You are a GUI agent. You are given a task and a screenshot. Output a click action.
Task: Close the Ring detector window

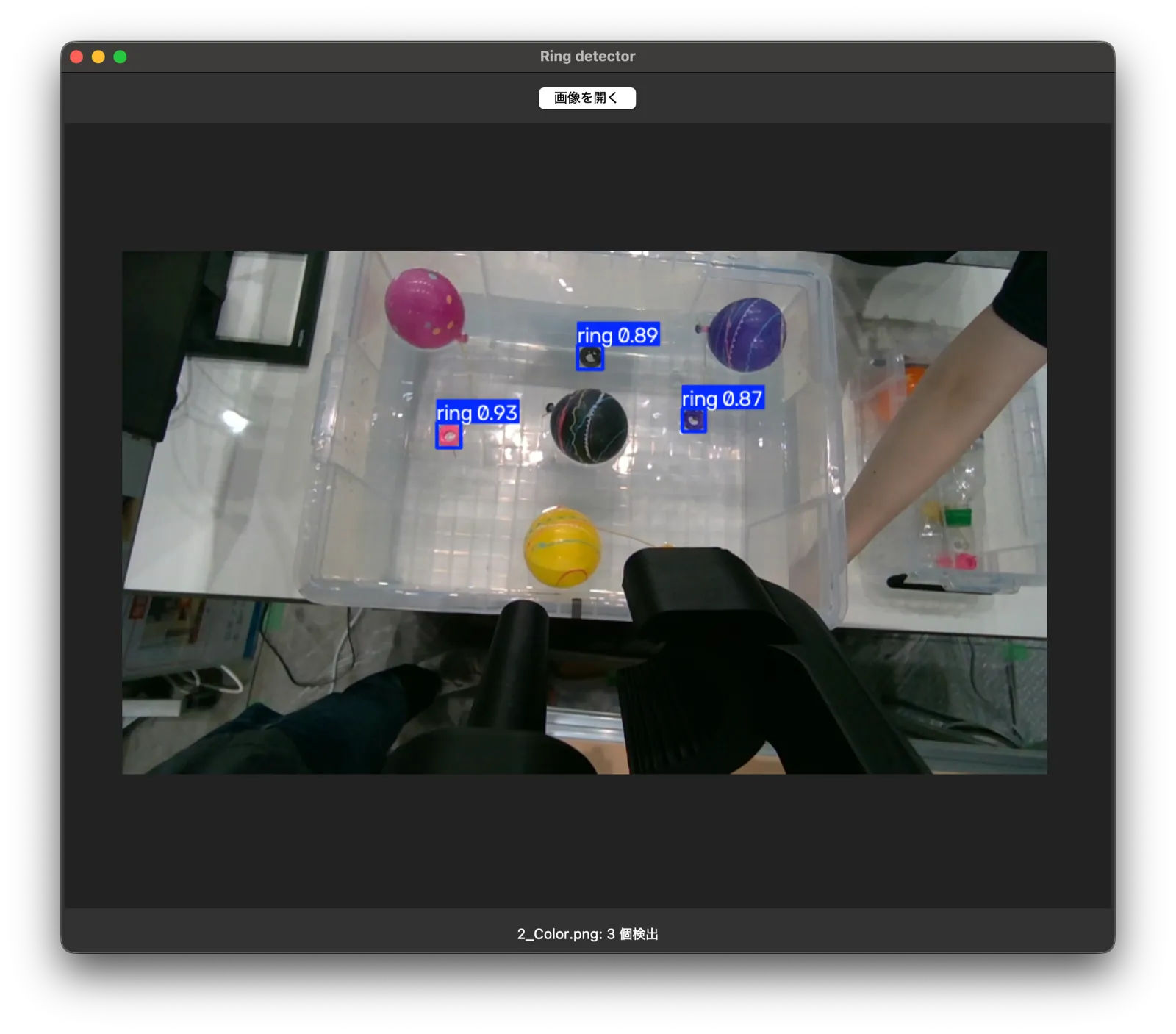point(76,57)
